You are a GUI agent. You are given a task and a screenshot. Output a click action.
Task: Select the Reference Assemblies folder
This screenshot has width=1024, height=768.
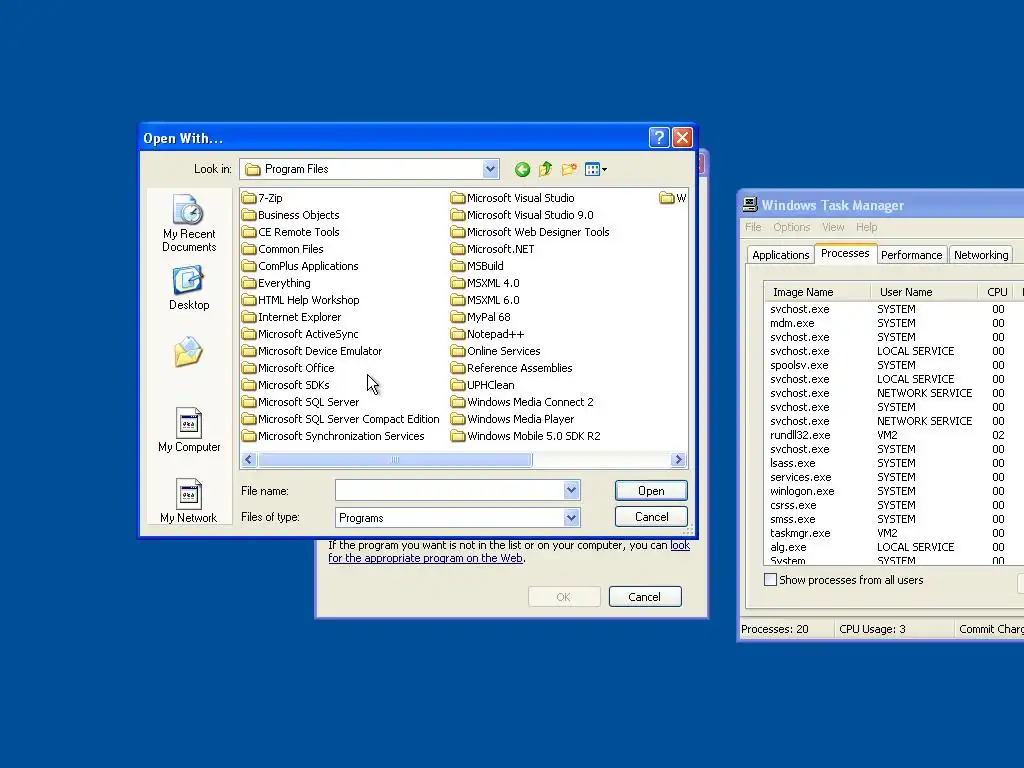[x=511, y=368]
